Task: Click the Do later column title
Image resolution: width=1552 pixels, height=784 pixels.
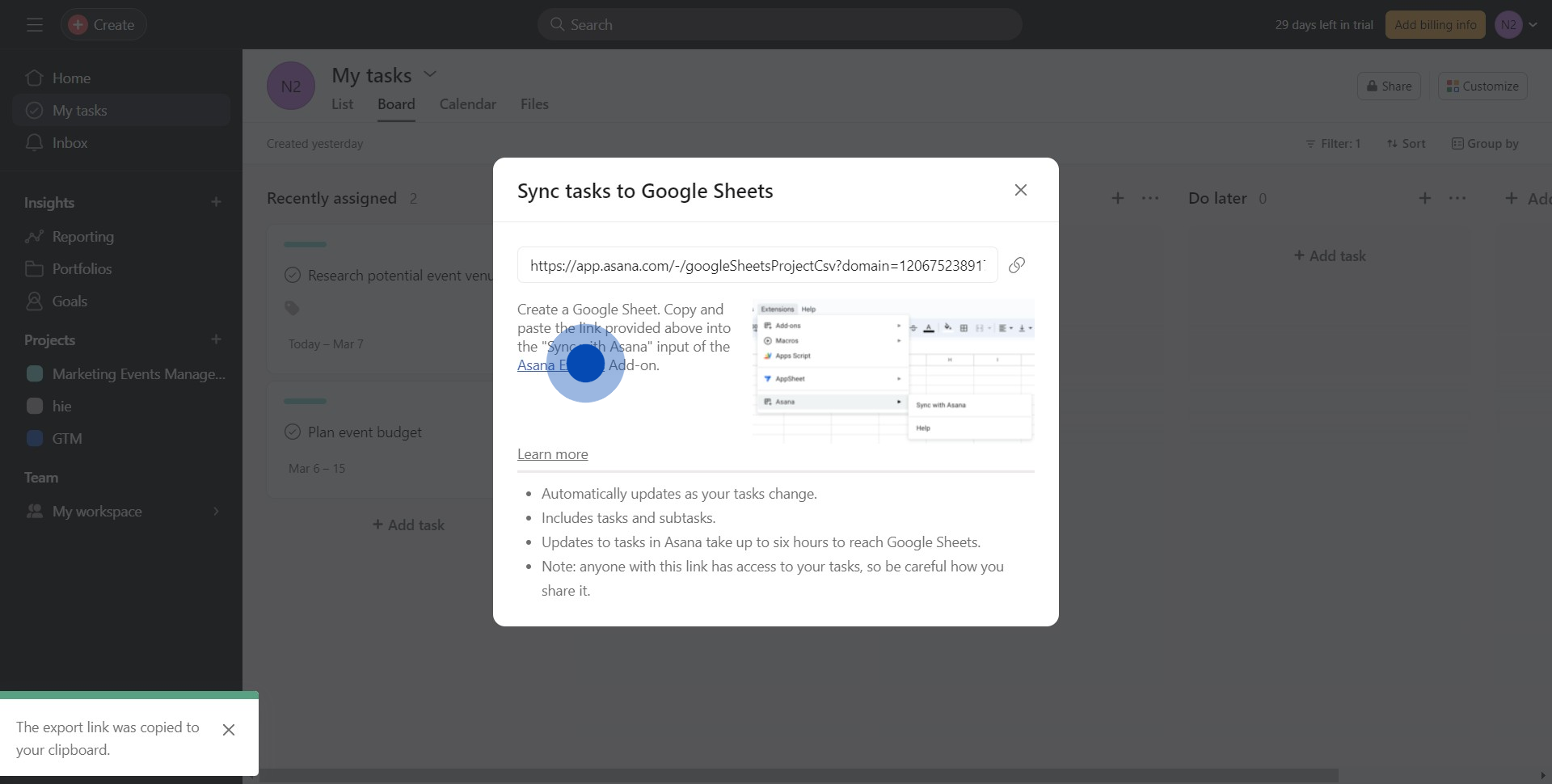Action: pos(1217,198)
